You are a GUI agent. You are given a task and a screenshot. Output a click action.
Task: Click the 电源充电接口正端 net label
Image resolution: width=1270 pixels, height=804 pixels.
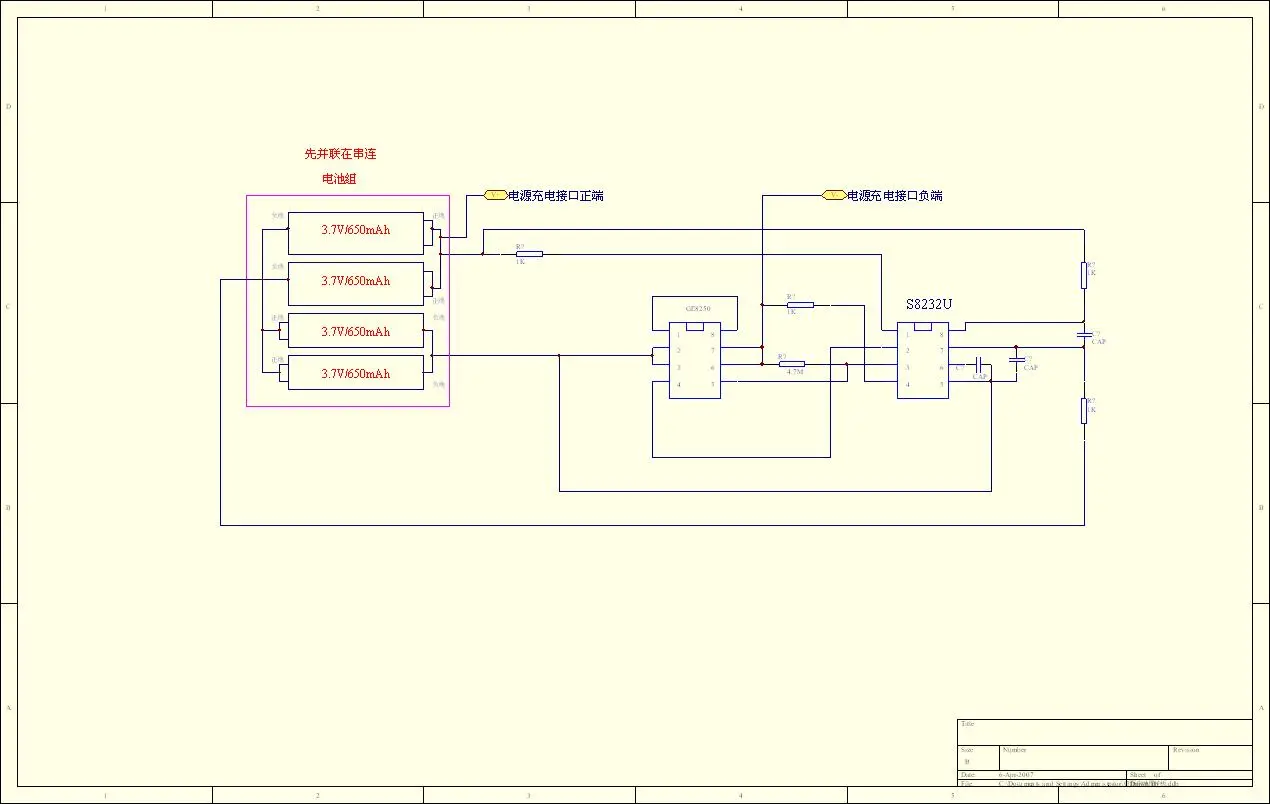pyautogui.click(x=556, y=195)
